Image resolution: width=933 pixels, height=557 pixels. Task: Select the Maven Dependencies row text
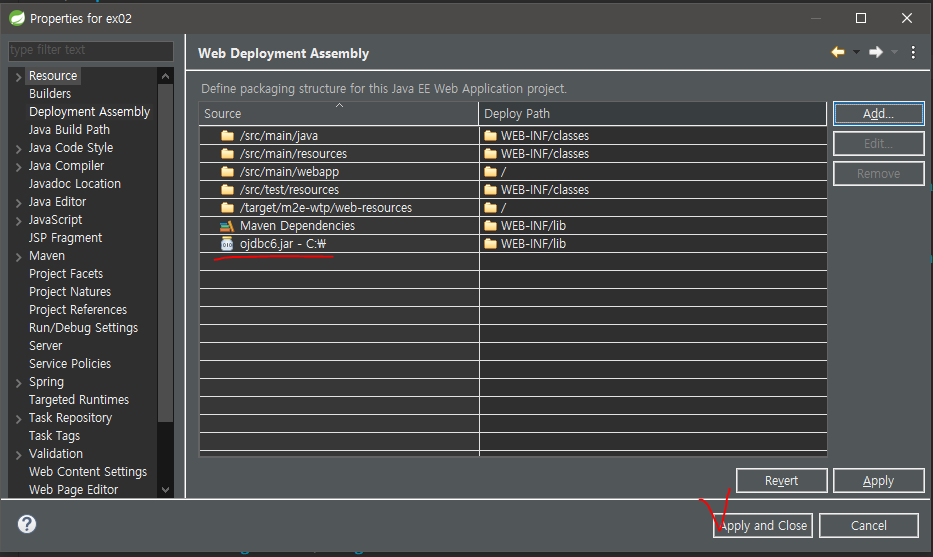[x=297, y=226]
